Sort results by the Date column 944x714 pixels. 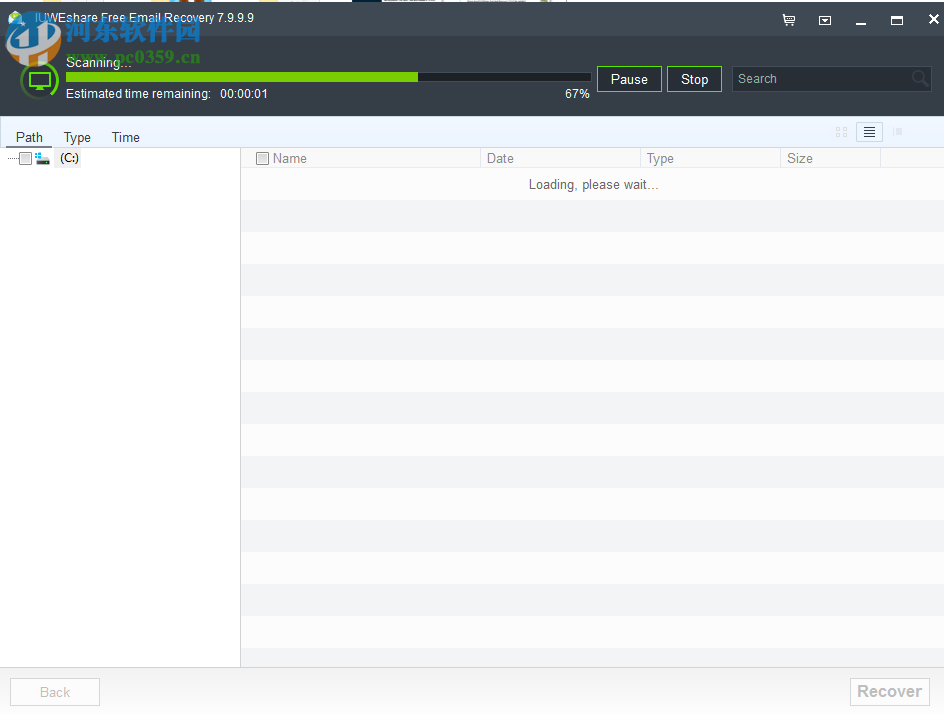500,158
